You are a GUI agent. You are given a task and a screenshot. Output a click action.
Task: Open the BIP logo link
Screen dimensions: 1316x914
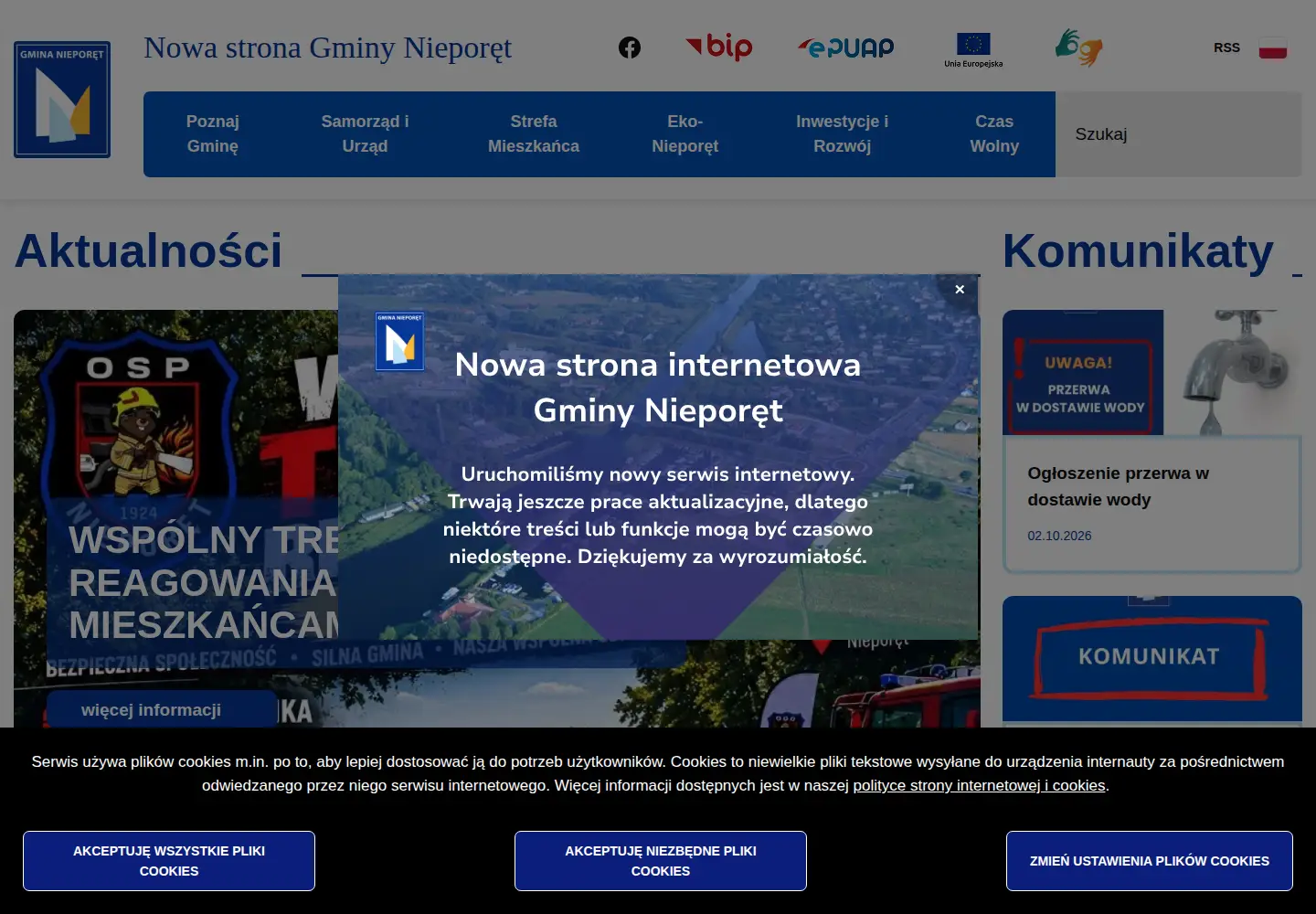point(719,47)
